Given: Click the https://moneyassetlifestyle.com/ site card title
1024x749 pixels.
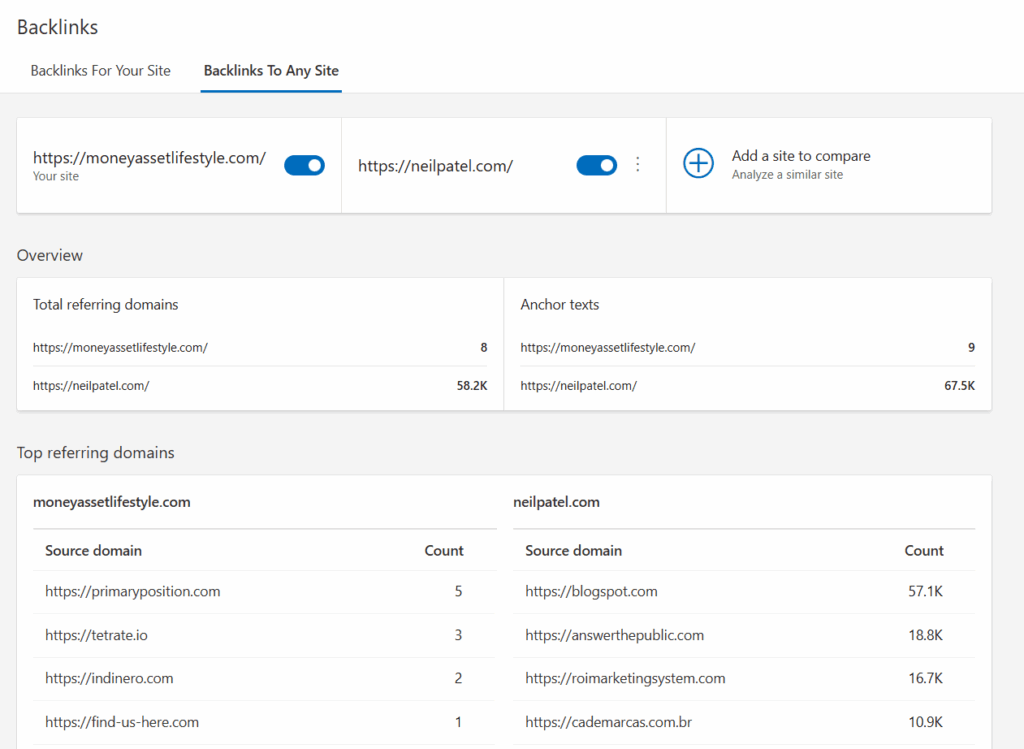Looking at the screenshot, I should coord(150,157).
